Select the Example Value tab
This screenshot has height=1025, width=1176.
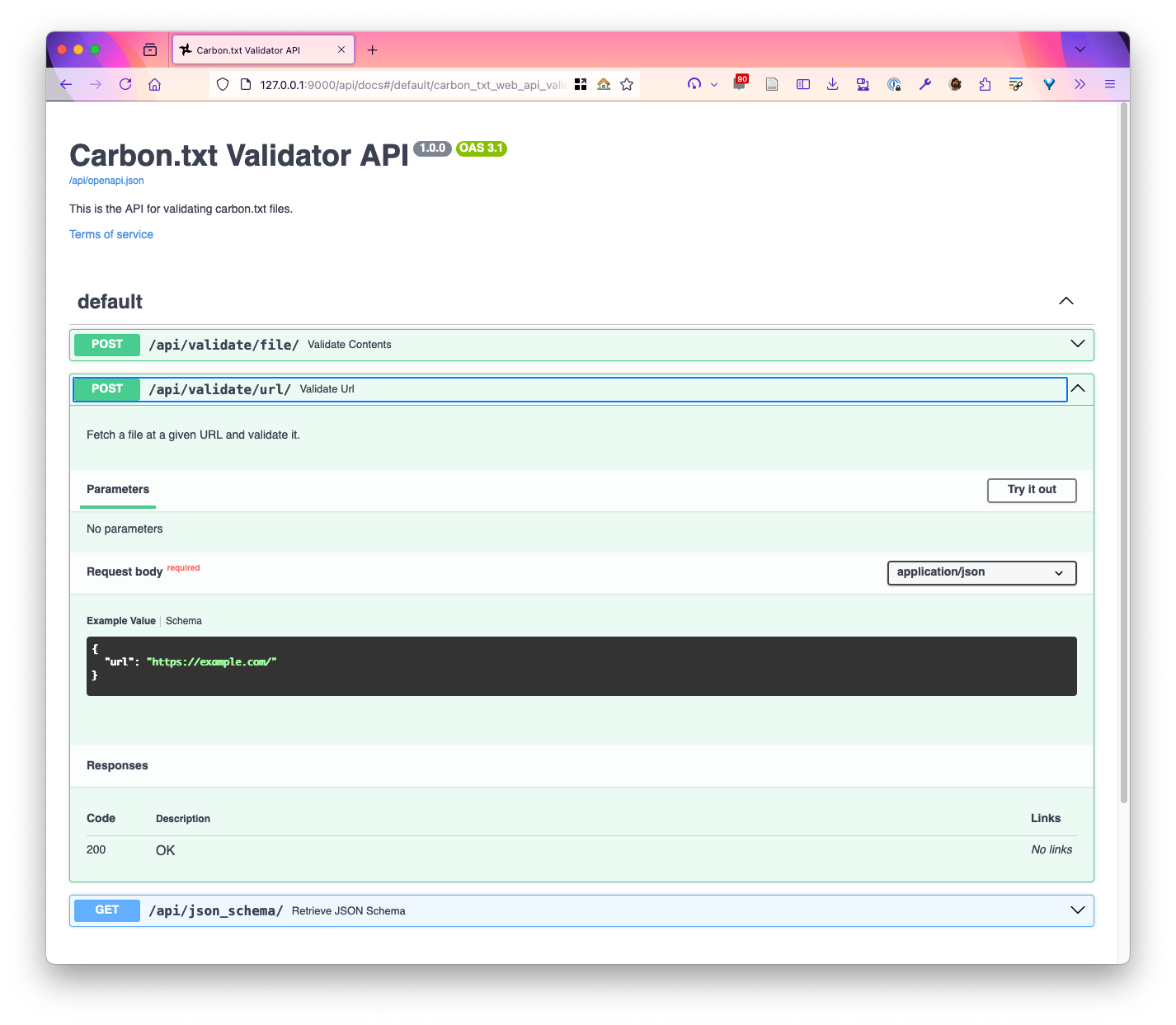[121, 621]
